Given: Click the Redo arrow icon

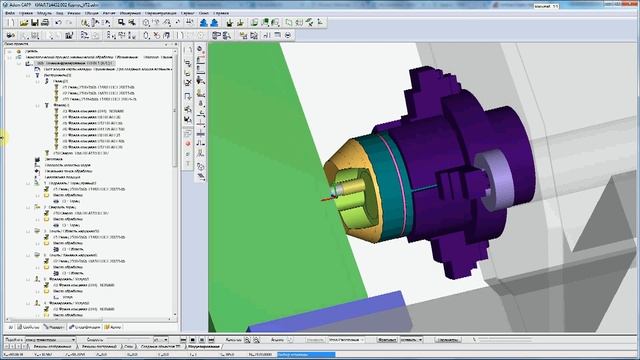Looking at the screenshot, I should coord(69,23).
